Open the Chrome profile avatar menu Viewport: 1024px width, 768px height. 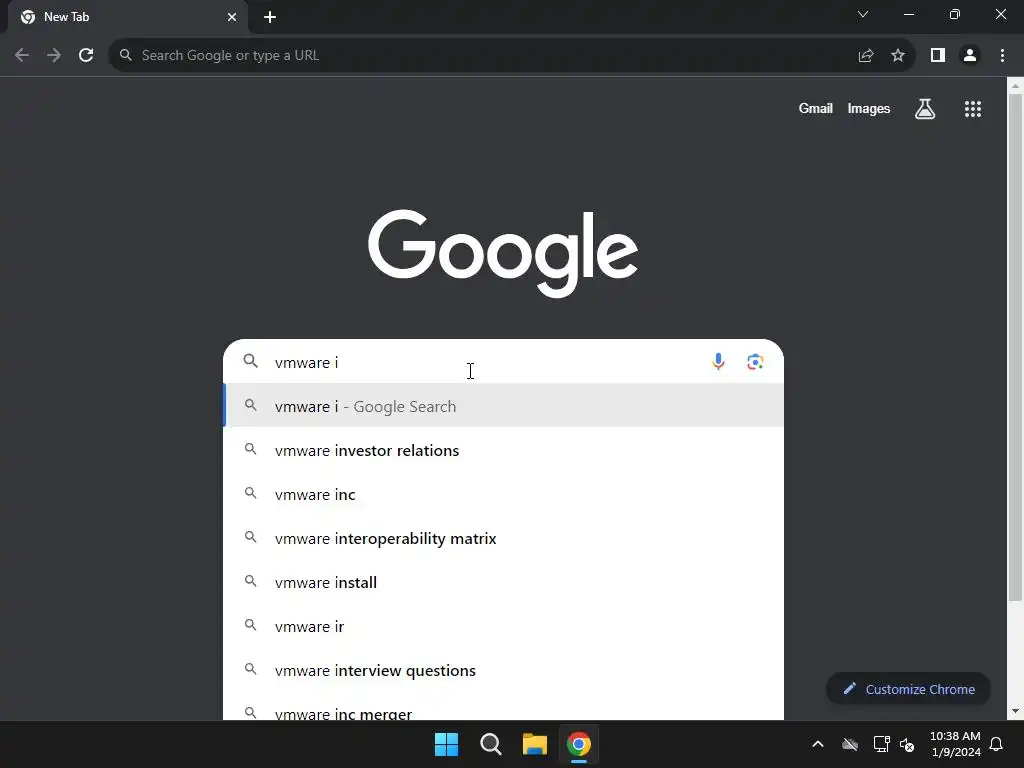click(970, 56)
